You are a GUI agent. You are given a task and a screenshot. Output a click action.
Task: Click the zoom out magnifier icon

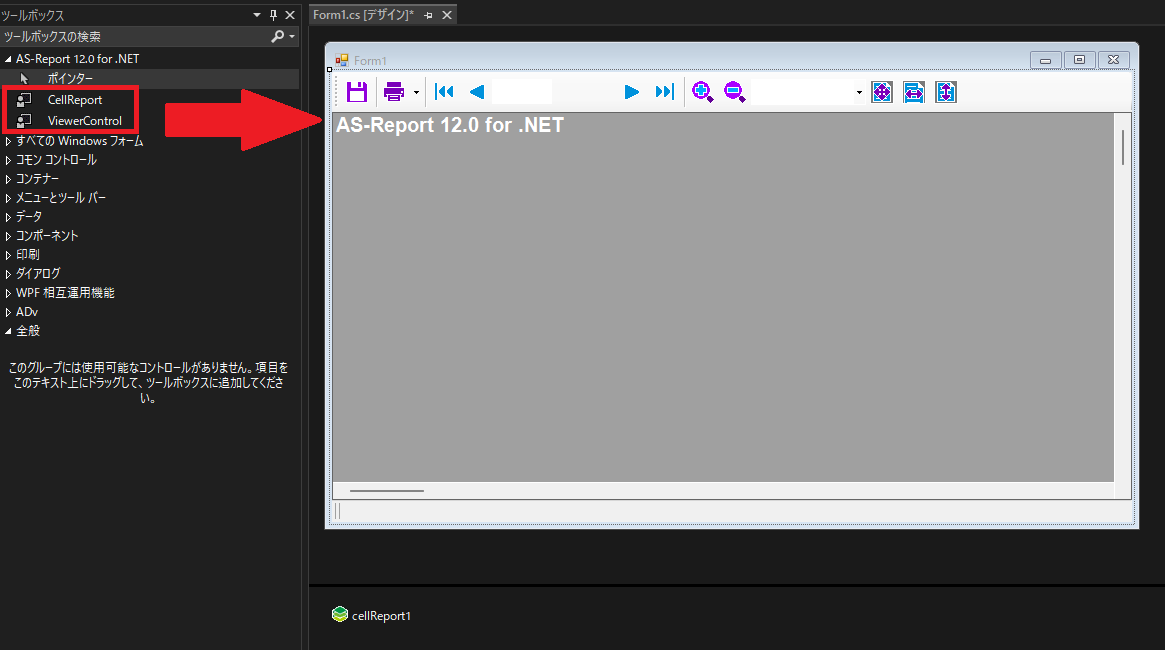tap(734, 91)
